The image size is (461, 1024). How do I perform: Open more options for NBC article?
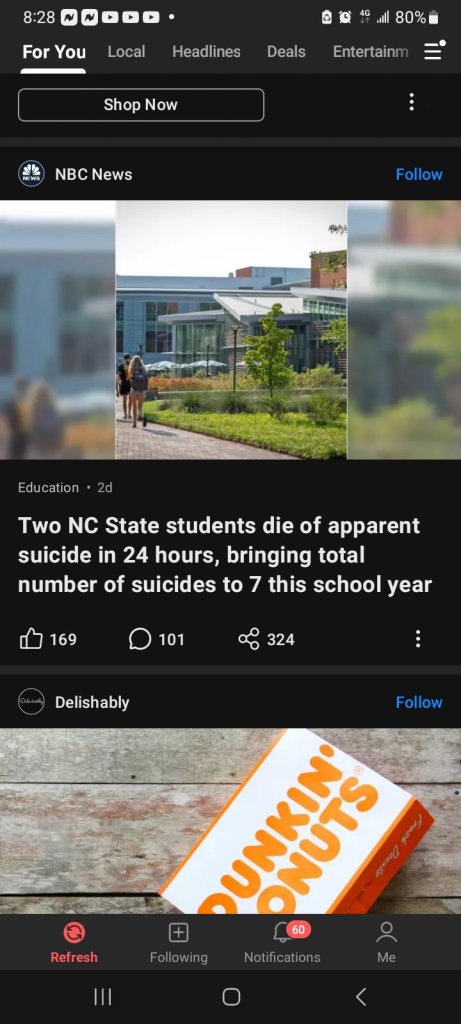(418, 639)
